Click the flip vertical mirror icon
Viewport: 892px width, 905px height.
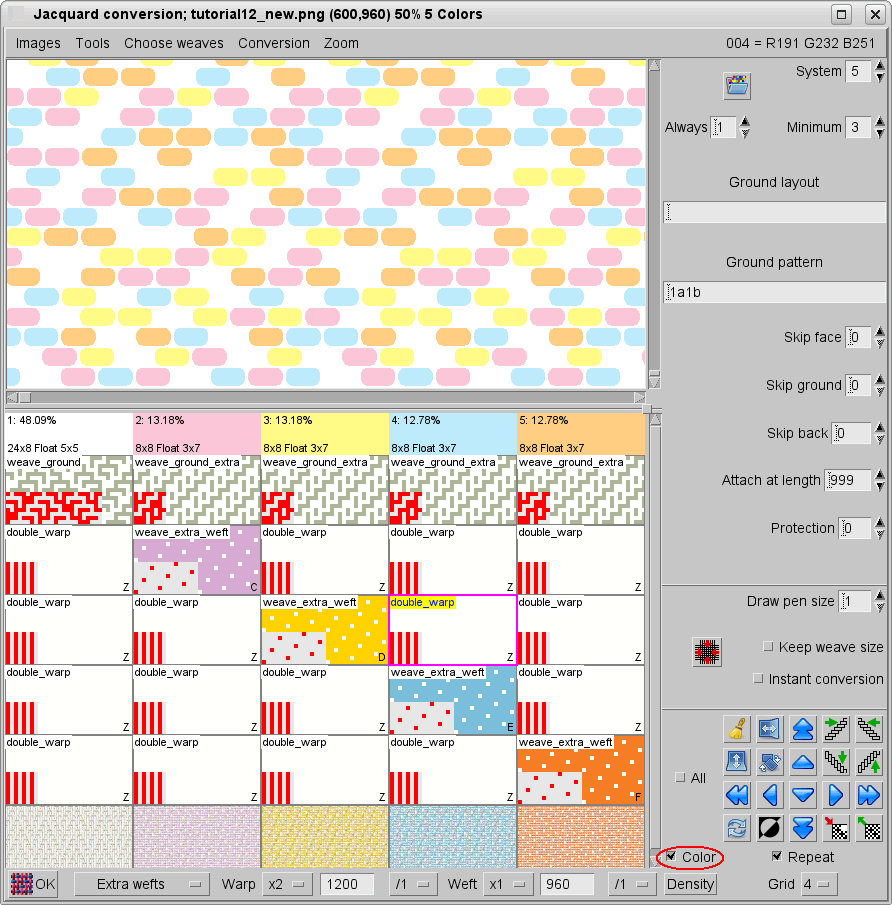tap(737, 762)
